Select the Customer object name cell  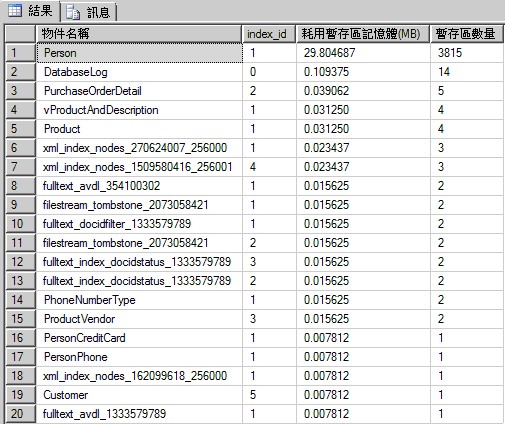click(140, 395)
